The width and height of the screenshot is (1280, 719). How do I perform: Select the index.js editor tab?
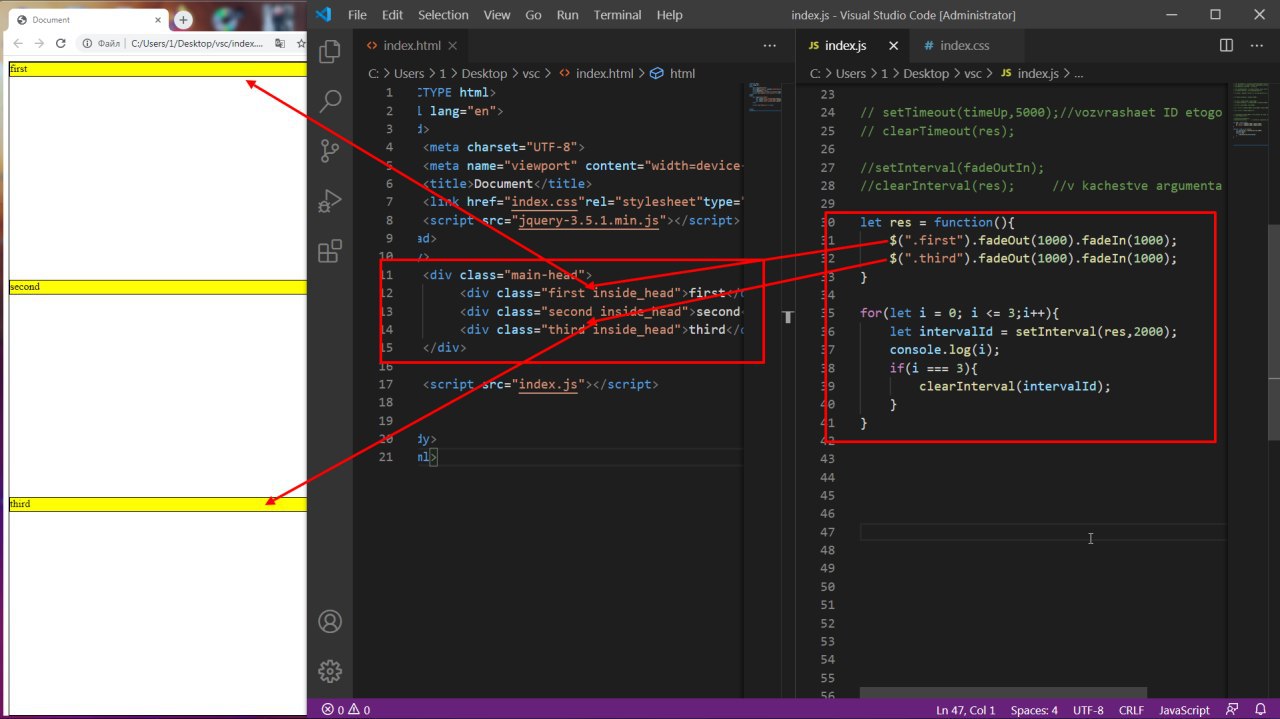pyautogui.click(x=853, y=45)
